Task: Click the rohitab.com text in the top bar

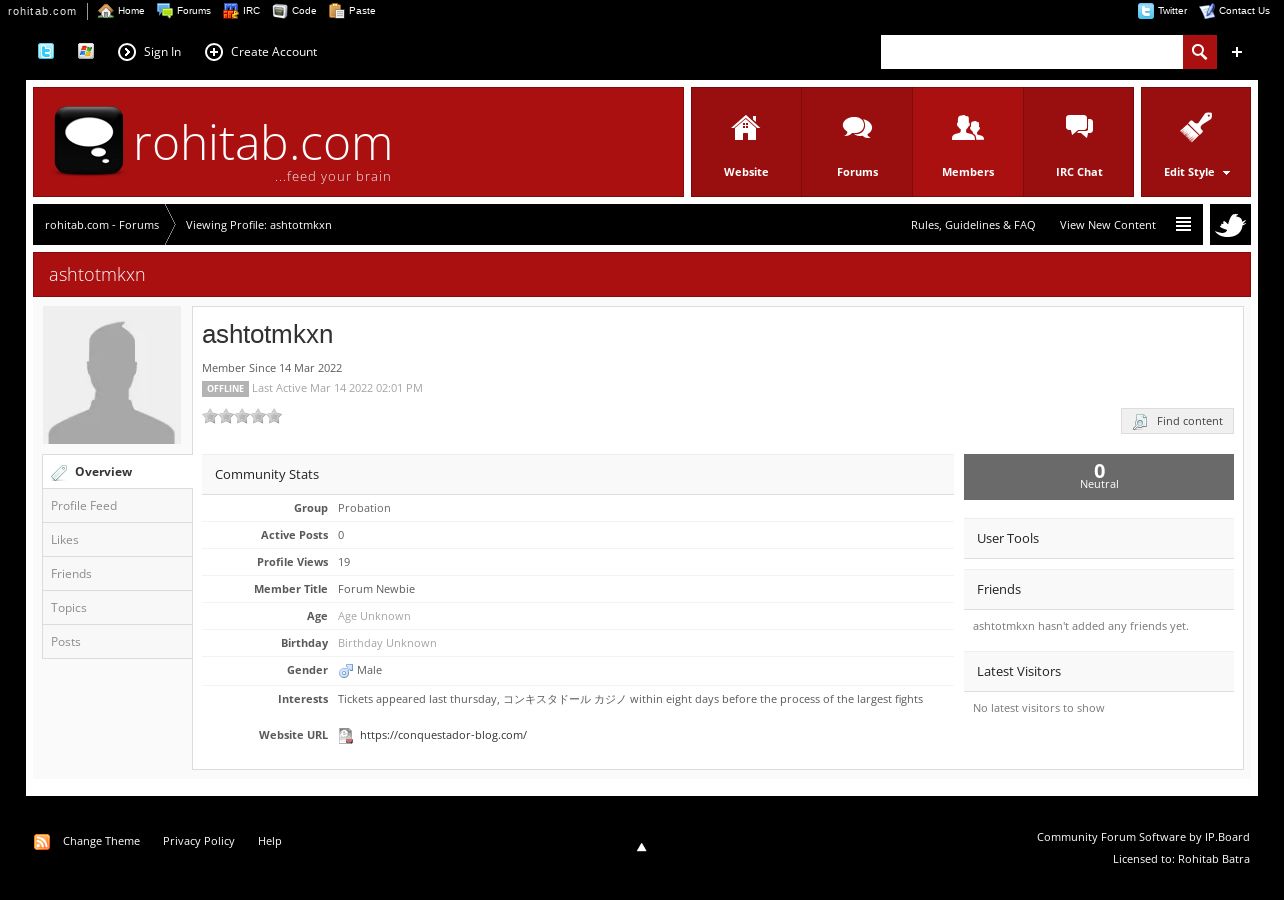Action: [42, 11]
